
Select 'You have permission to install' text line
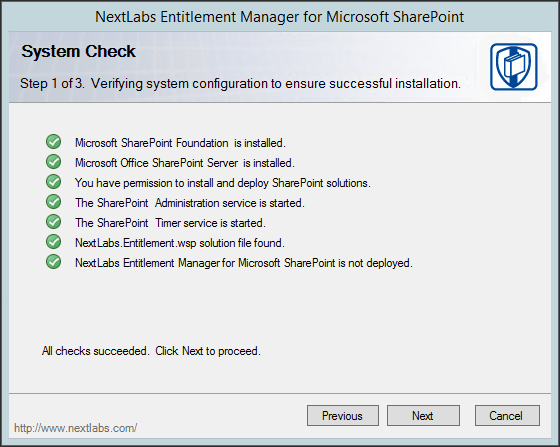(x=223, y=183)
